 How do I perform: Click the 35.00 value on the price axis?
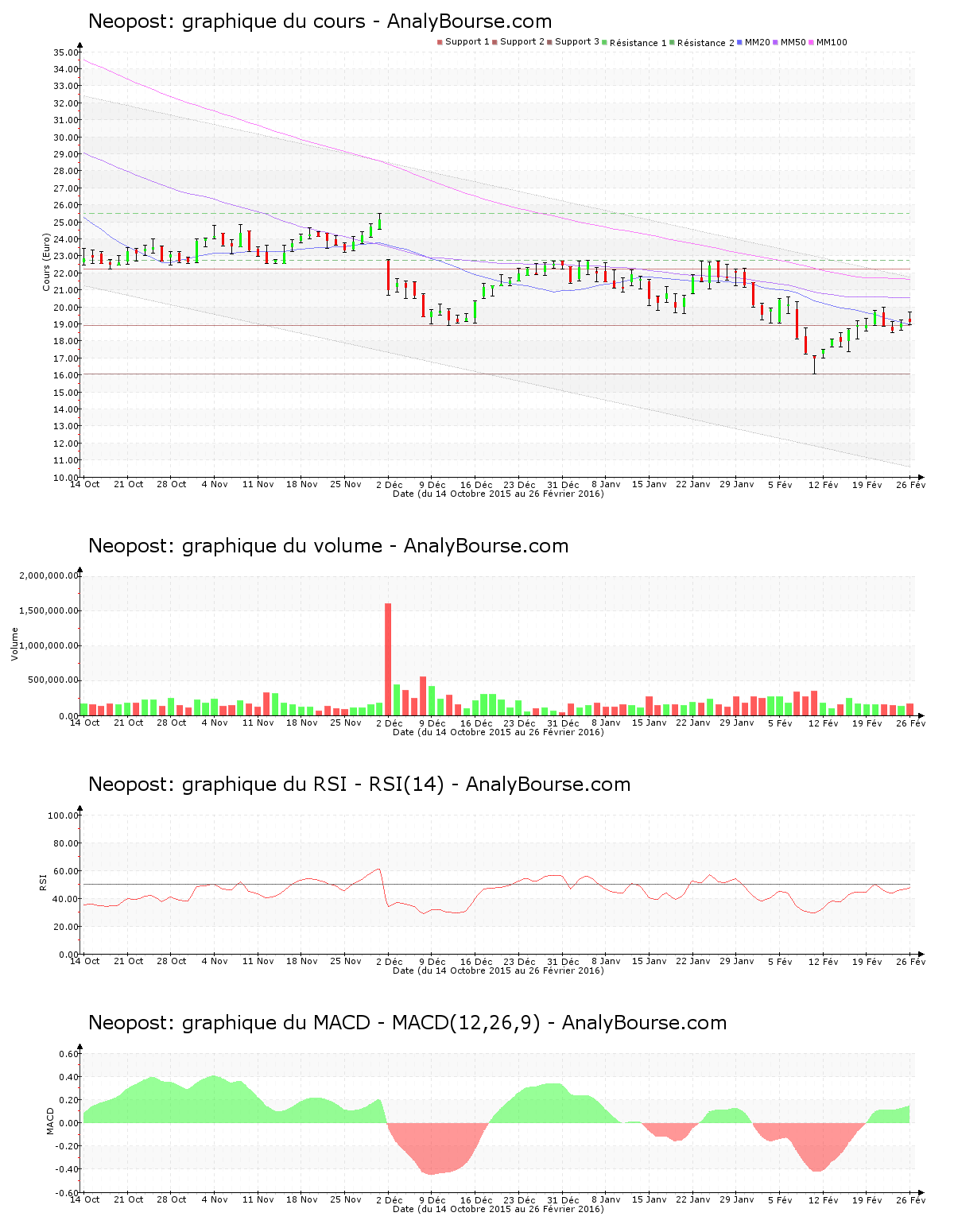click(66, 52)
